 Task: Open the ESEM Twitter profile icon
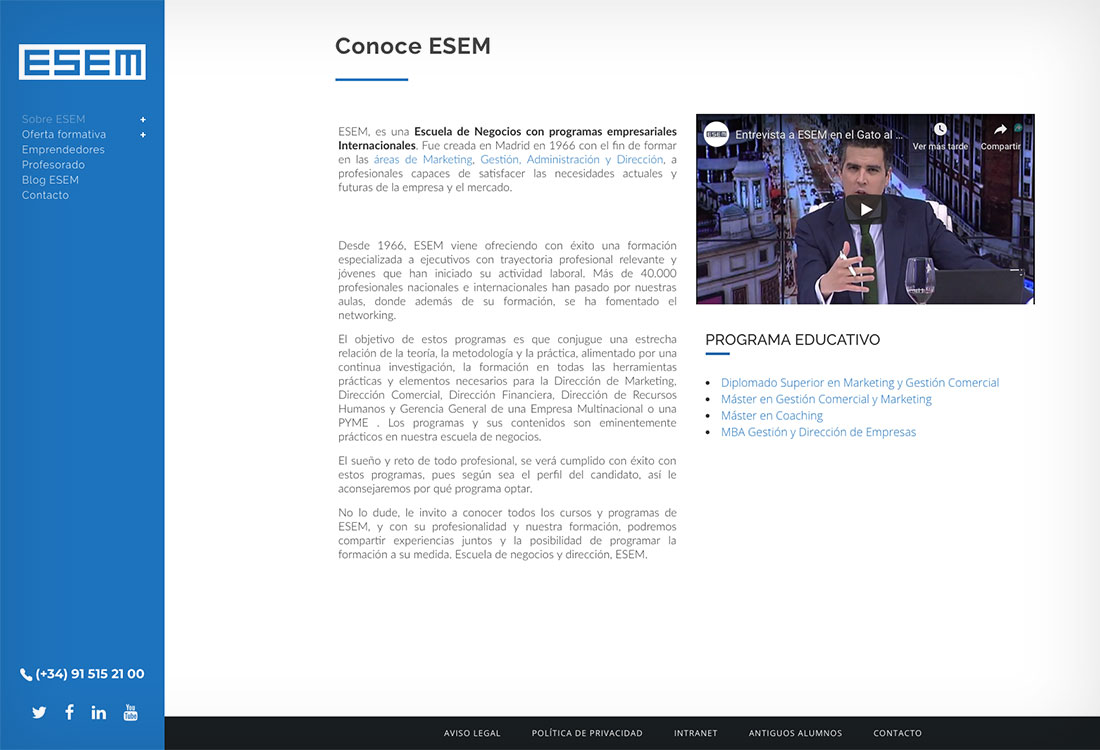(39, 712)
